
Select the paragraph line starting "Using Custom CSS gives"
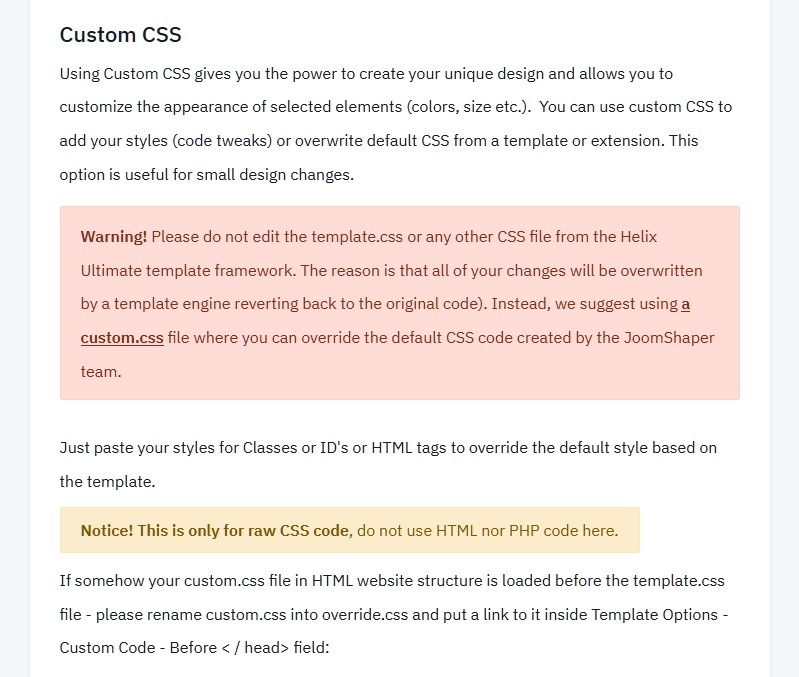point(366,74)
